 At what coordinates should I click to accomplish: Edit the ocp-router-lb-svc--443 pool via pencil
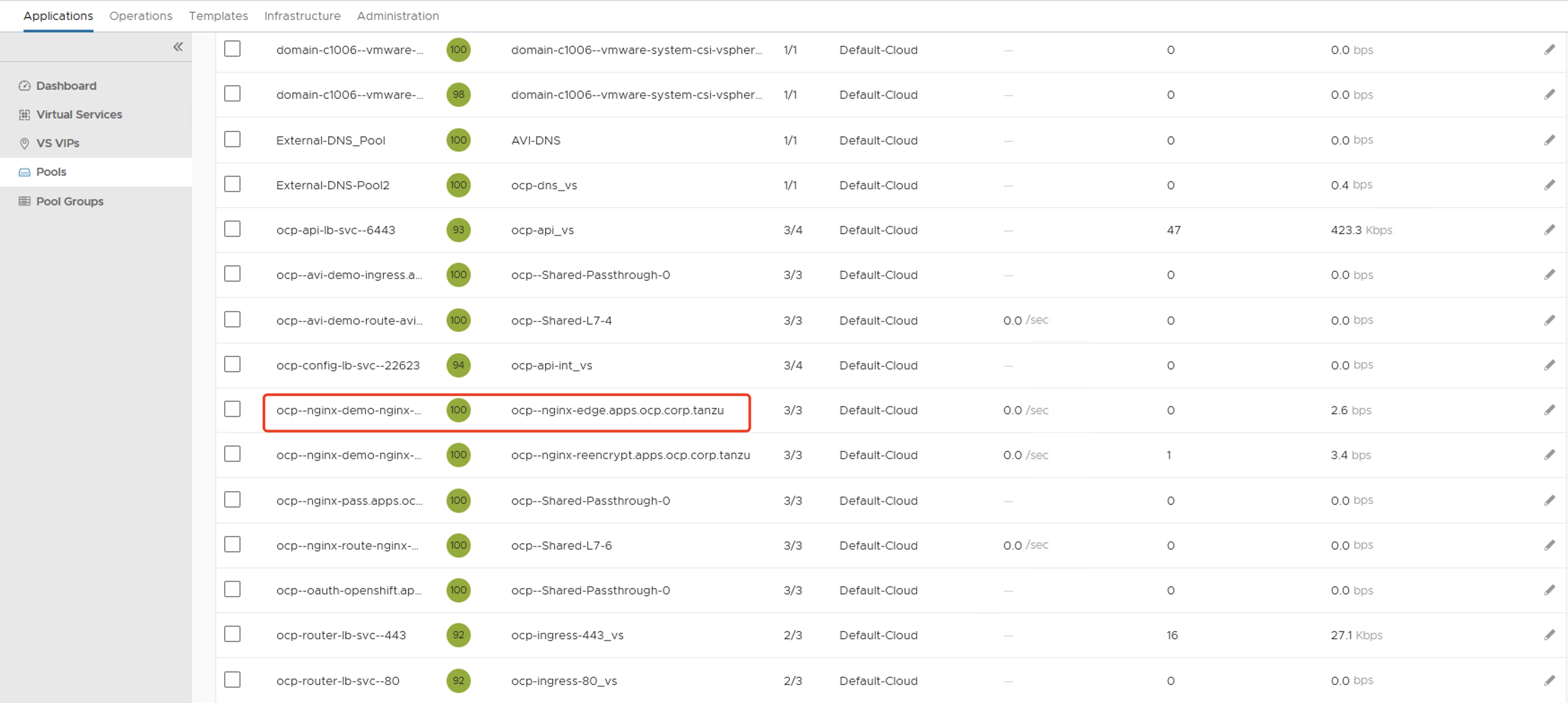(1549, 635)
